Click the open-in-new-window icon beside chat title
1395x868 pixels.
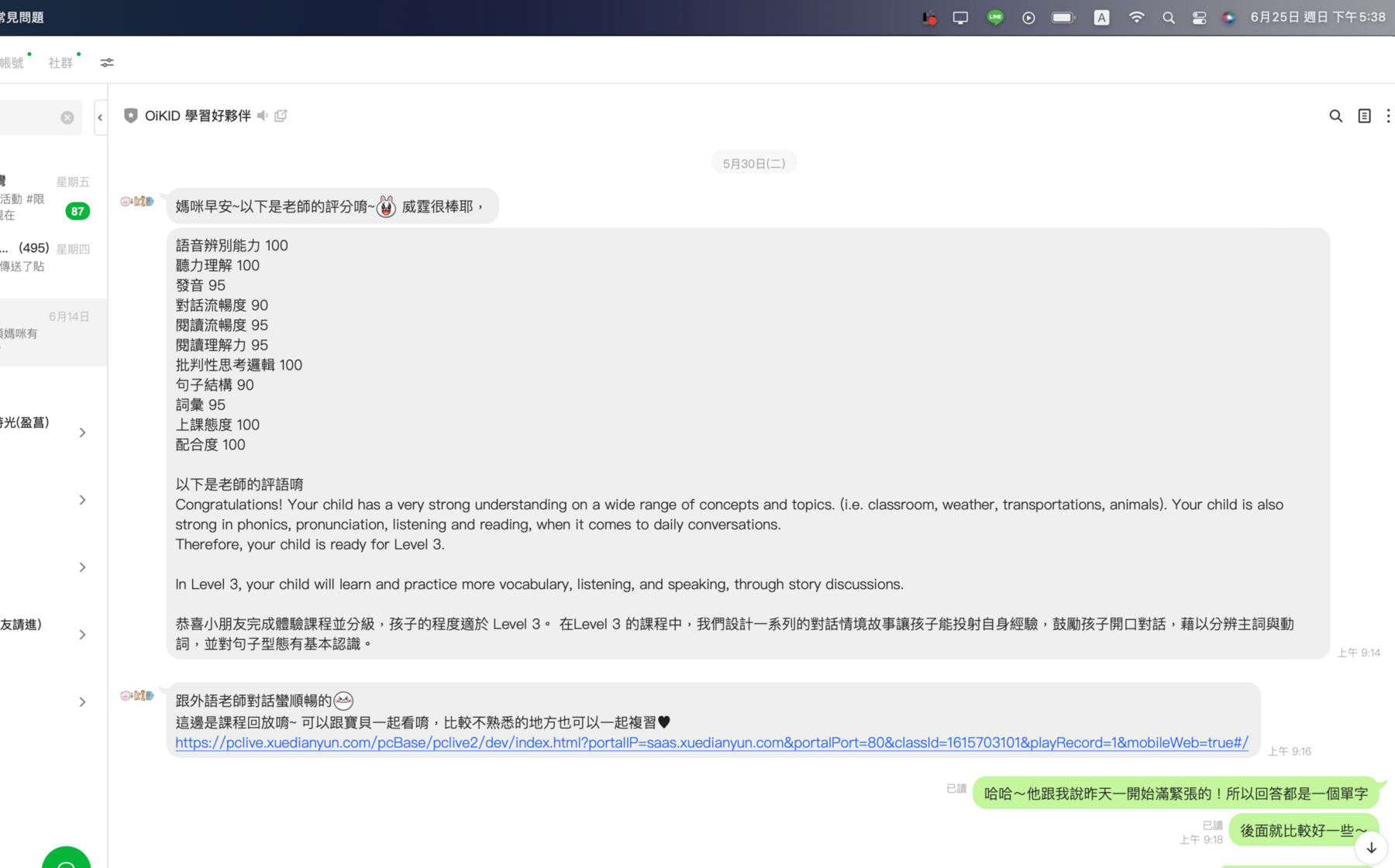point(280,115)
